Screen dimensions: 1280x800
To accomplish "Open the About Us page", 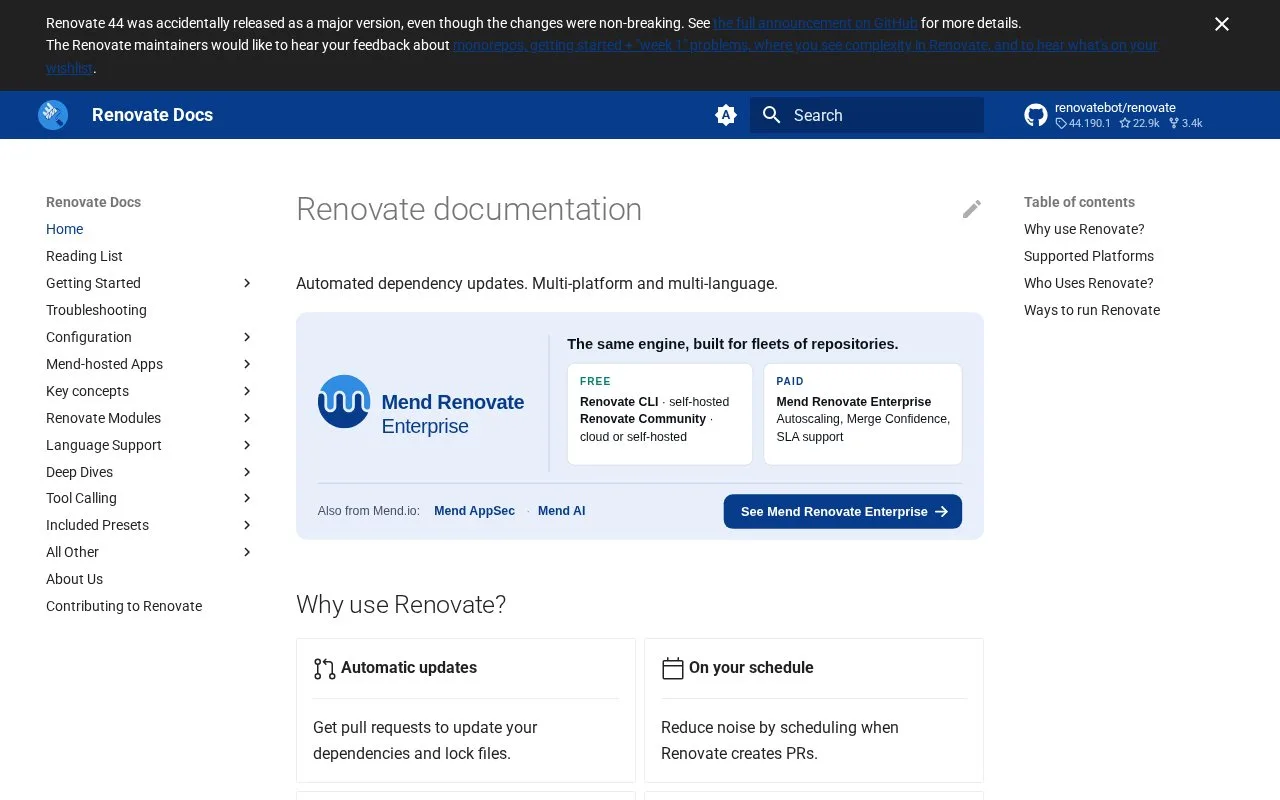I will tap(74, 579).
